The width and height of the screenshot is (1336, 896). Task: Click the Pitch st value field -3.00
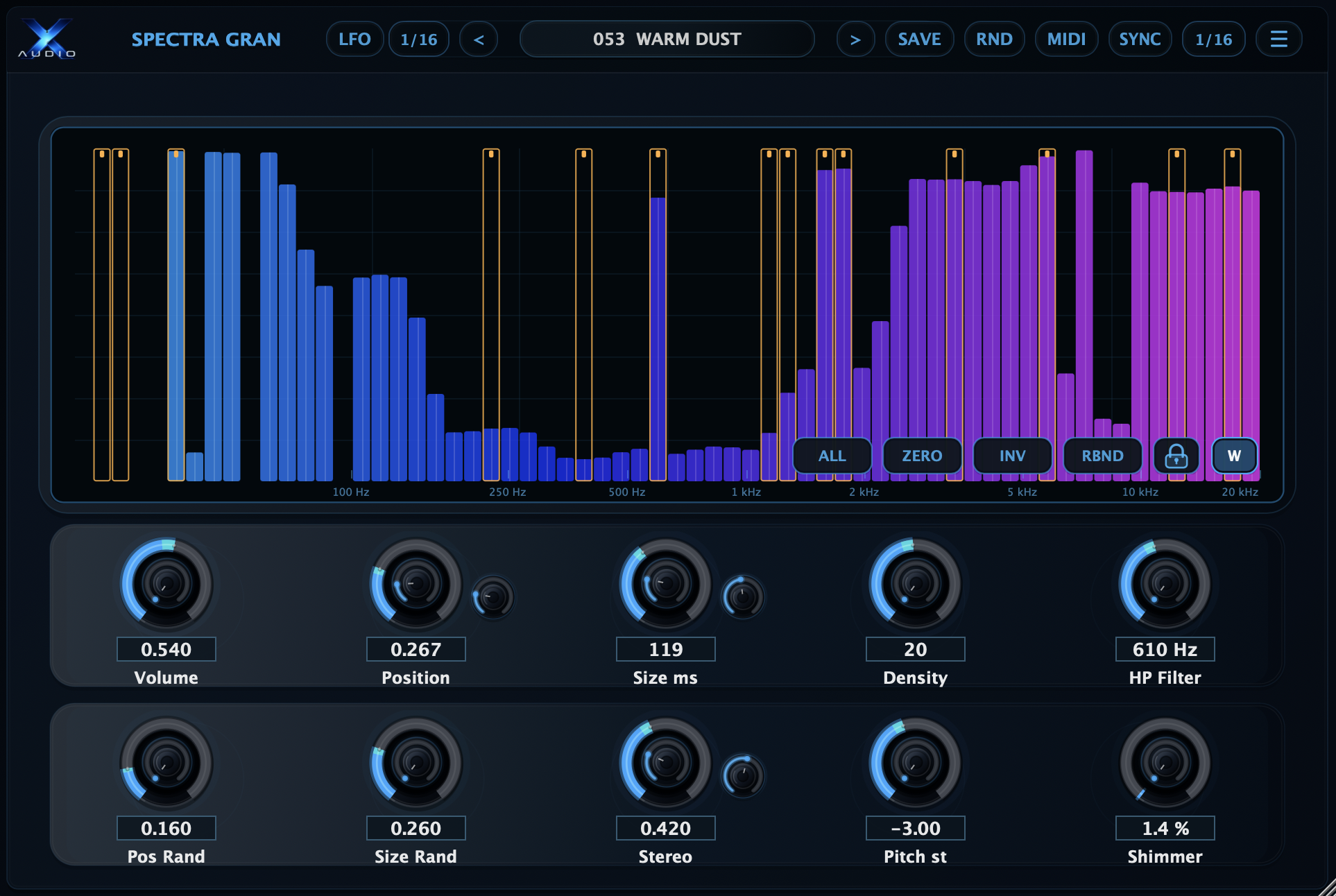(916, 828)
